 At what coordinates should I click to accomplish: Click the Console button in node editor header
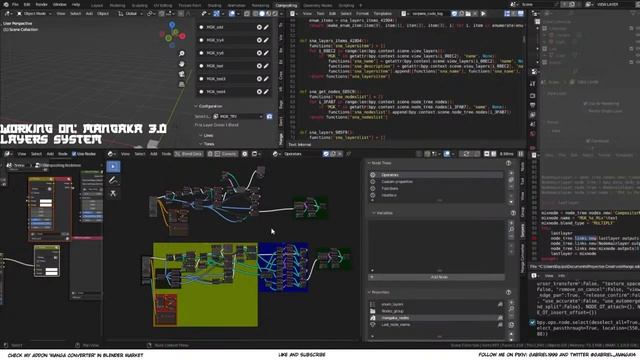[x=226, y=154]
